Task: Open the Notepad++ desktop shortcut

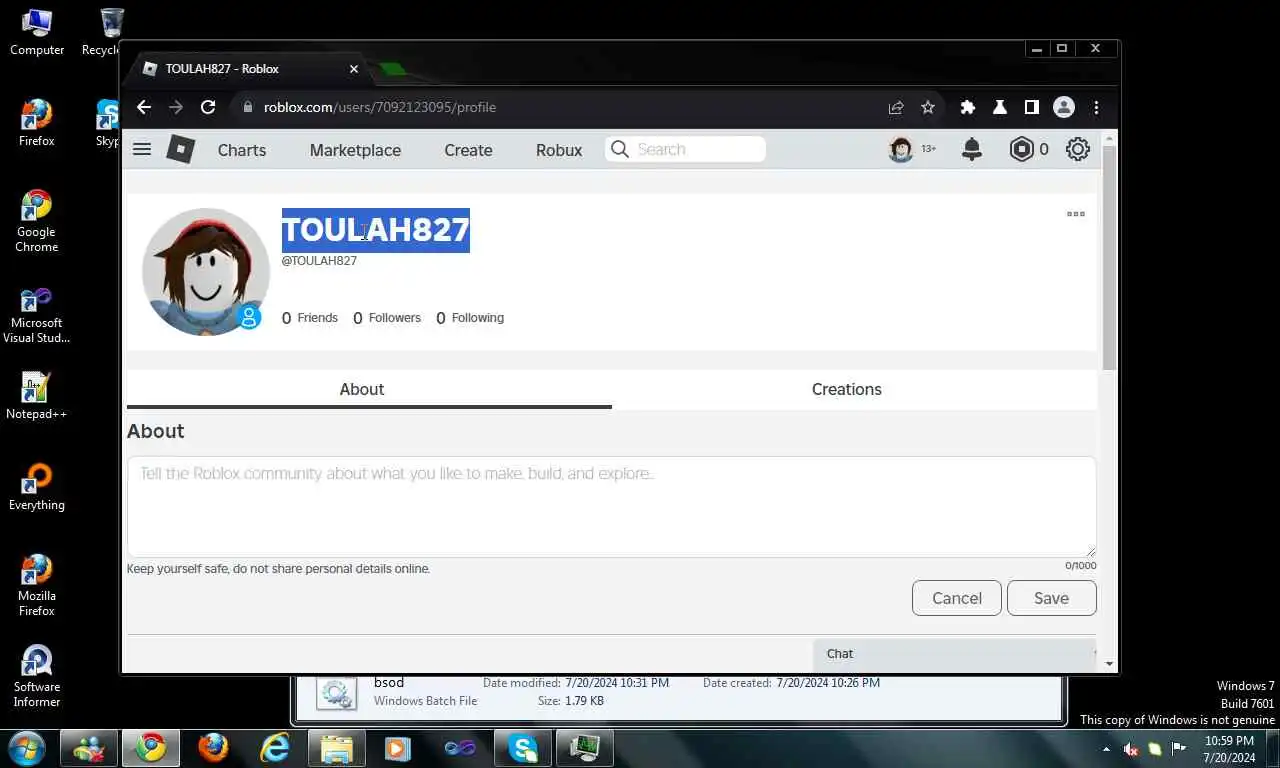Action: point(37,396)
